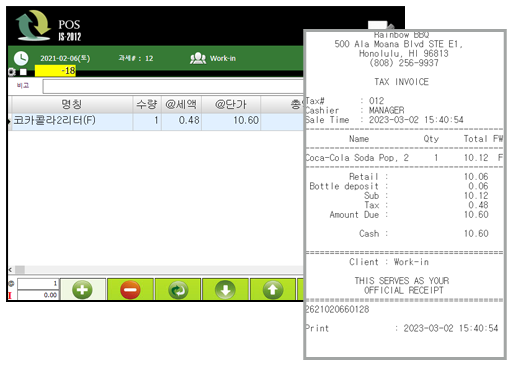The width and height of the screenshot is (513, 365).
Task: Click the @세액 column header
Action: pos(181,104)
